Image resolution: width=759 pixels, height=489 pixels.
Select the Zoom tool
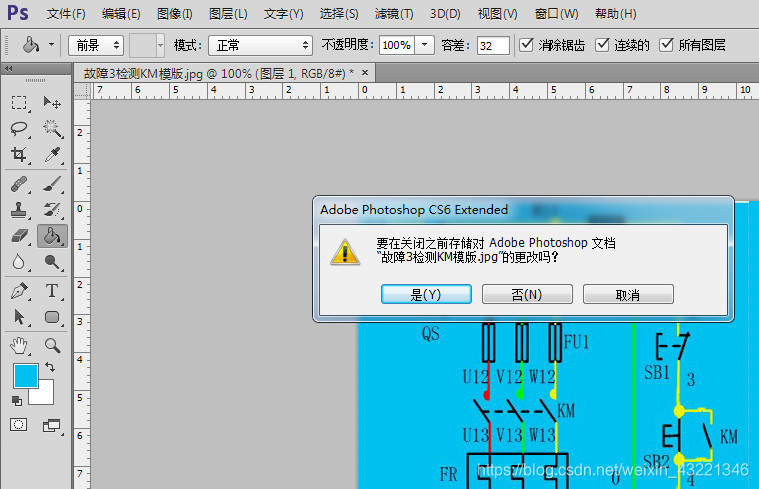point(52,346)
